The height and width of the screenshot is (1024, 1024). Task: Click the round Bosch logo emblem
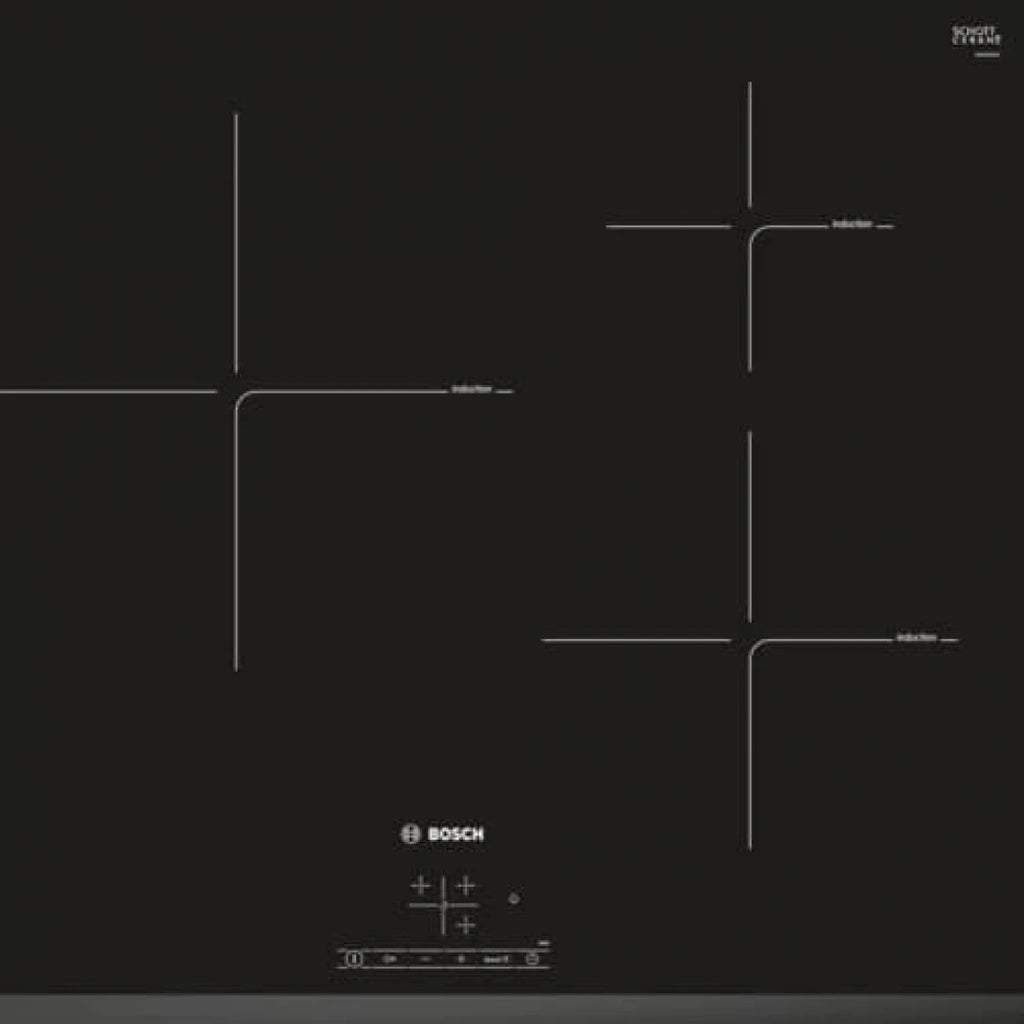pos(410,834)
